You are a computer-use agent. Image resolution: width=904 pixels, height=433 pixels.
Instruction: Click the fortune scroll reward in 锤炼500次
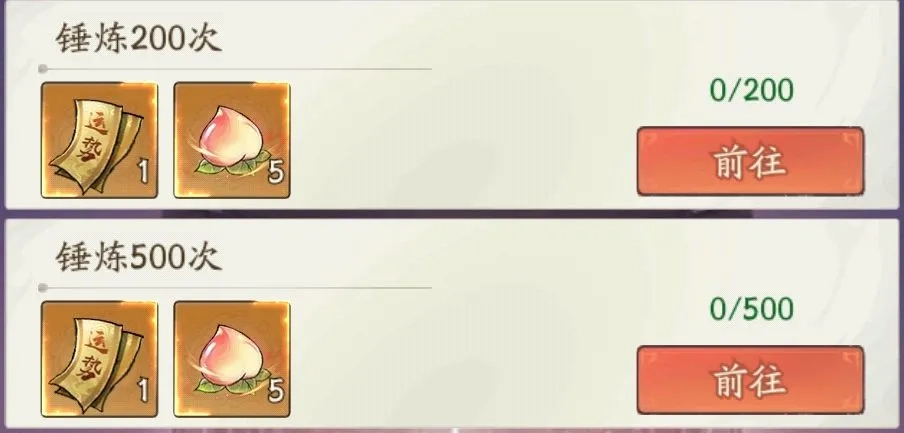[x=99, y=359]
